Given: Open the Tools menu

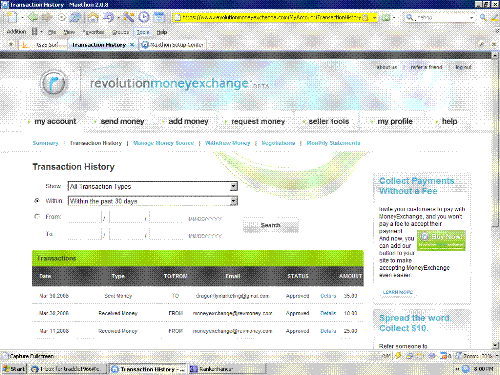Looking at the screenshot, I should pos(143,32).
